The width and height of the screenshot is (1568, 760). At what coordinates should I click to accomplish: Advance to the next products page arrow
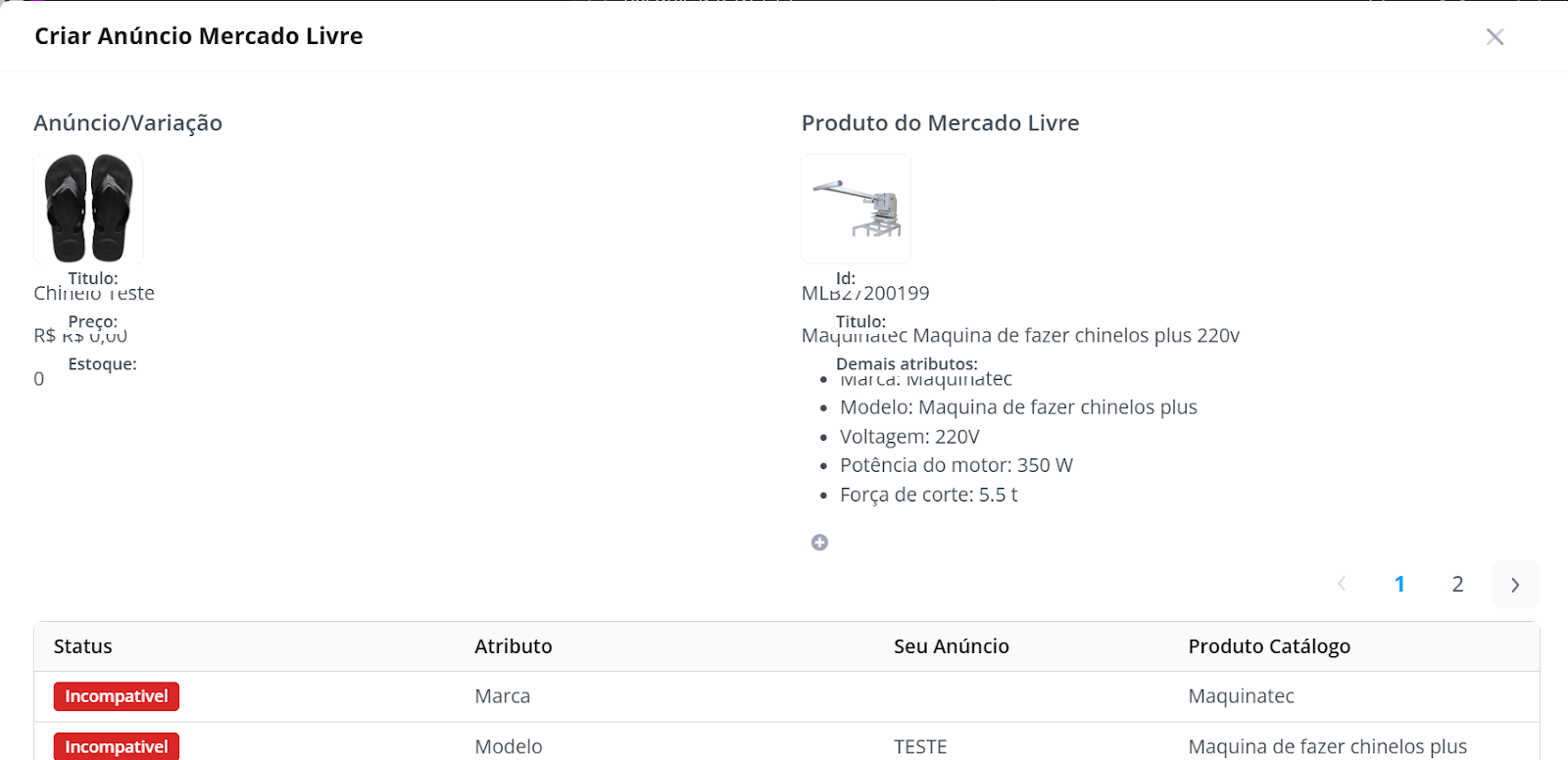(x=1515, y=585)
